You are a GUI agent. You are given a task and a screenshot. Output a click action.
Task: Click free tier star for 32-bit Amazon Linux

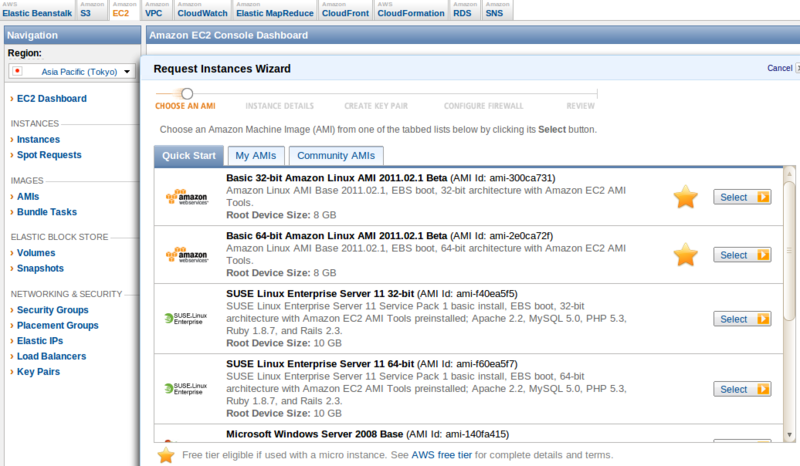[x=685, y=197]
